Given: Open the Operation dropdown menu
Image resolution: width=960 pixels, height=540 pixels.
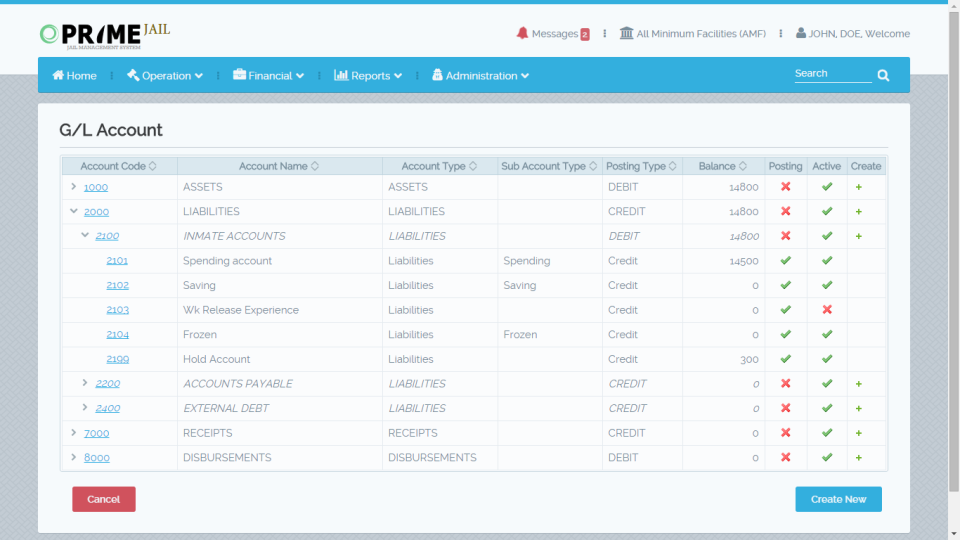Looking at the screenshot, I should tap(165, 75).
